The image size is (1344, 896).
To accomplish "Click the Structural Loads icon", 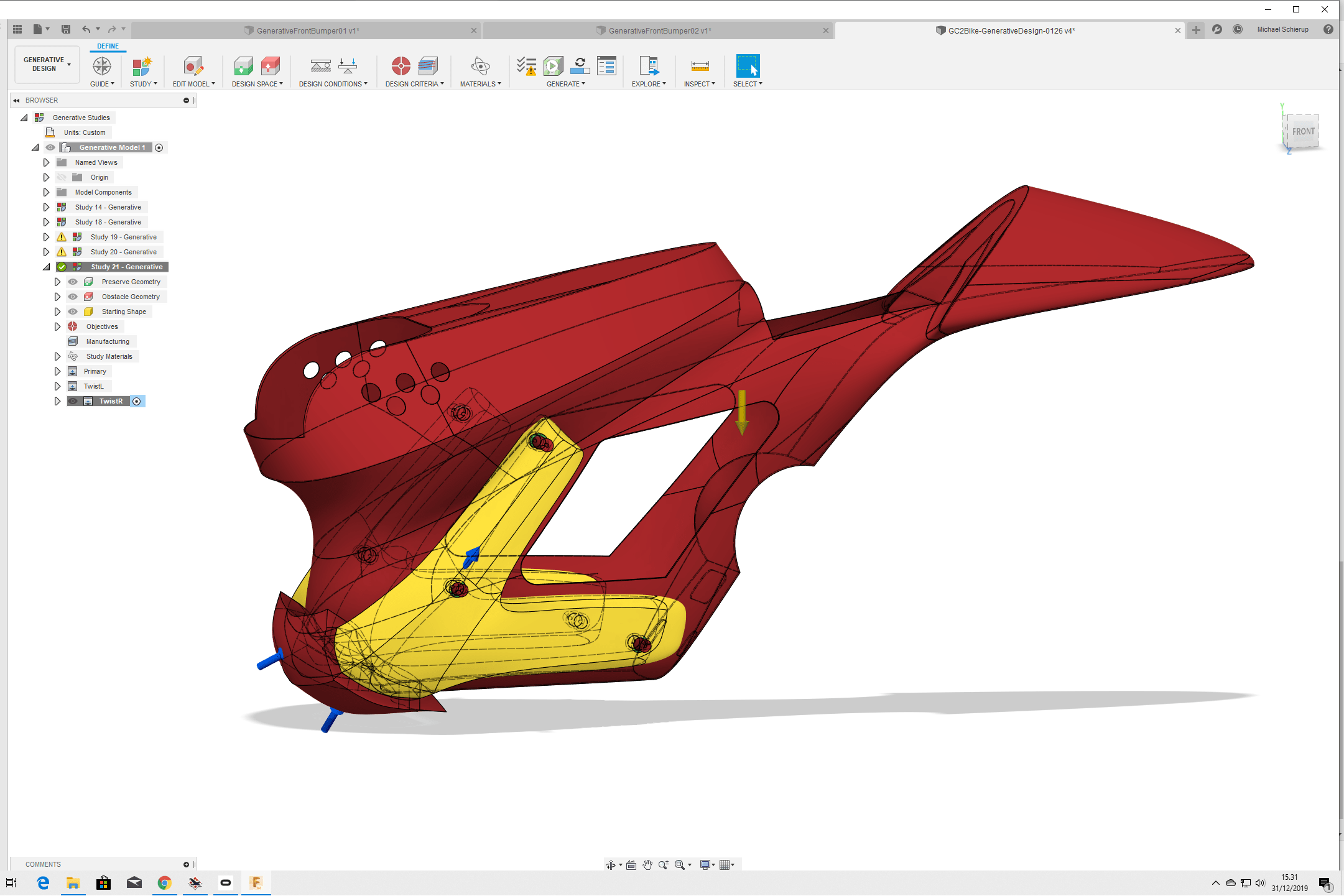I will [348, 66].
